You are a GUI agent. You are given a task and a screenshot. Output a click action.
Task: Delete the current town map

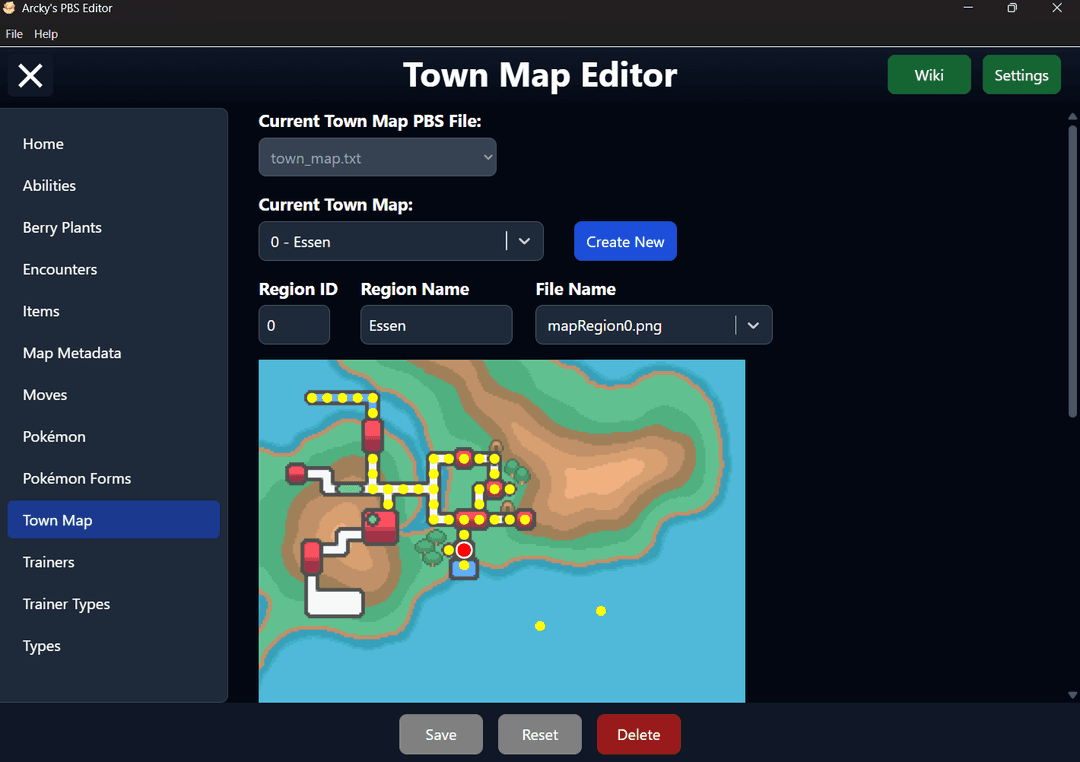click(x=638, y=734)
